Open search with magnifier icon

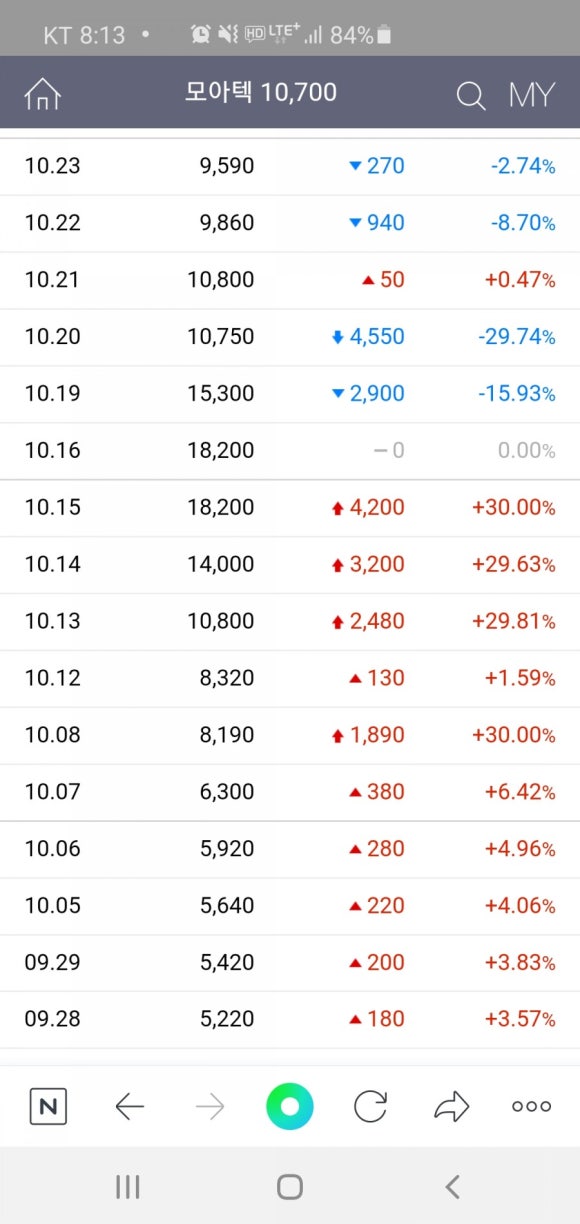[x=470, y=95]
